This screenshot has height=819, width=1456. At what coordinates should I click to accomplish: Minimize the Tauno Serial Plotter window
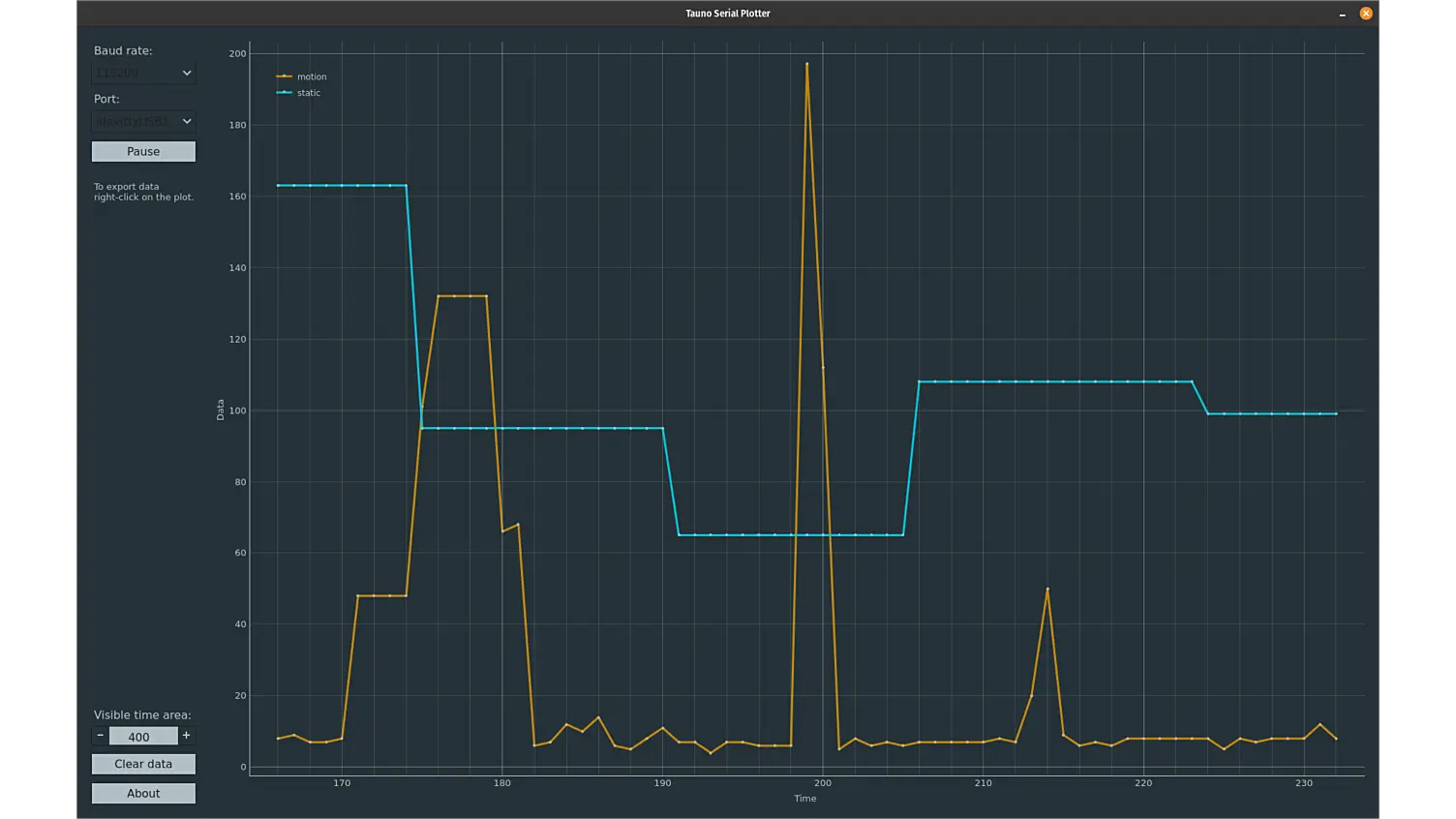tap(1342, 14)
